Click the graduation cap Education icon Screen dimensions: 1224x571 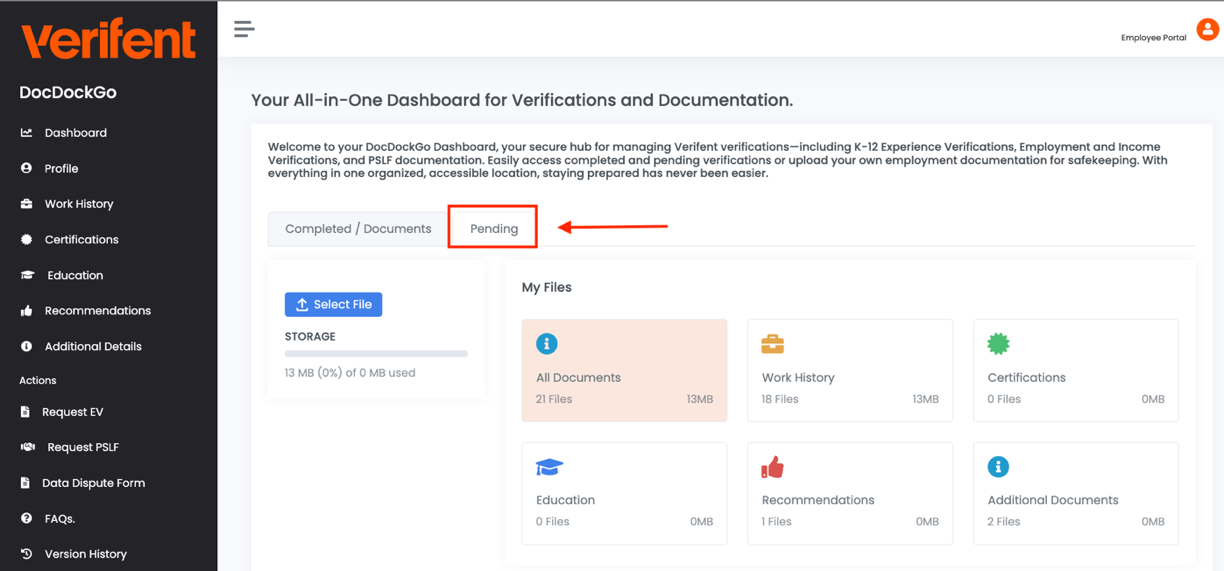549,467
